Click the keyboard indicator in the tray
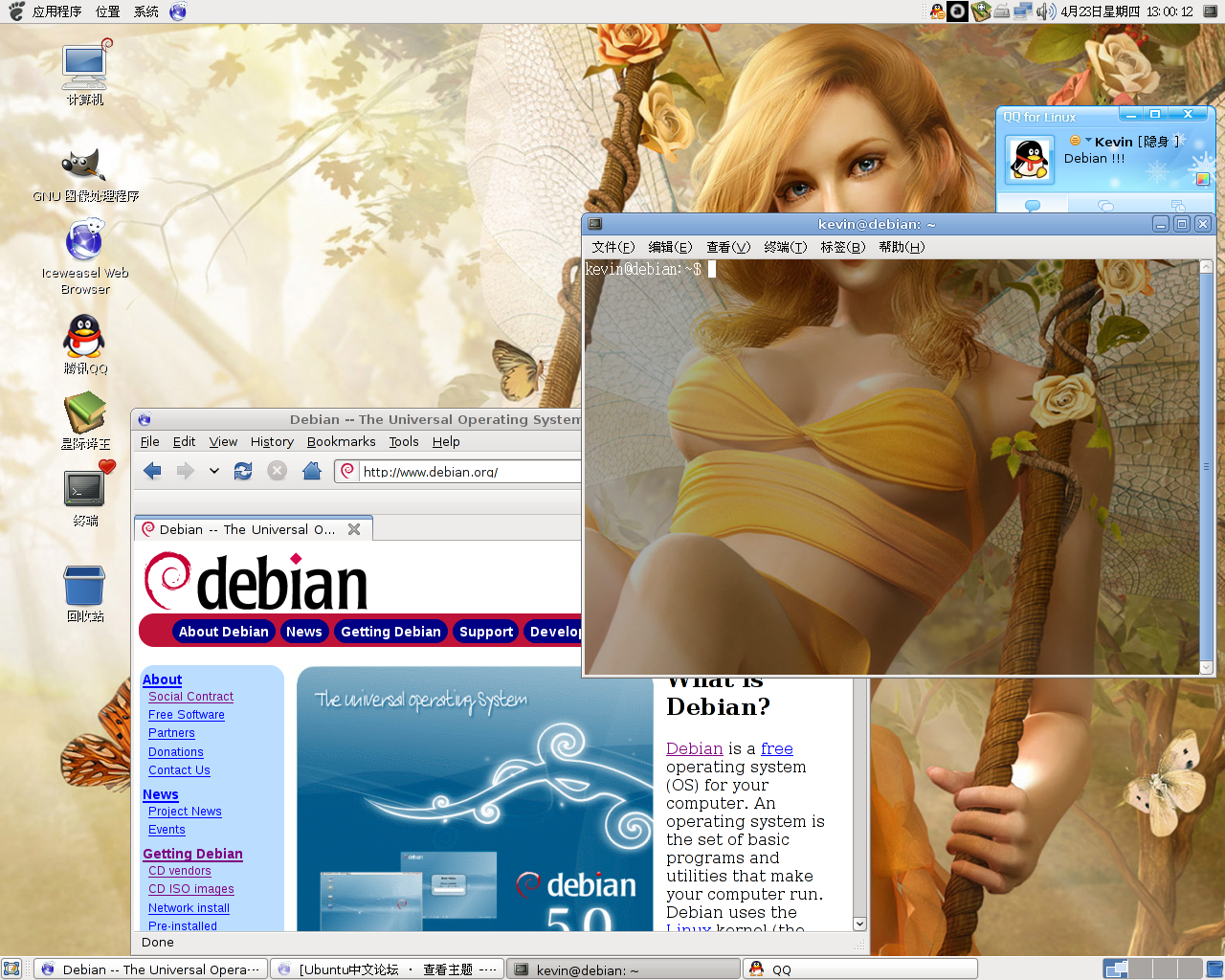 click(1002, 11)
